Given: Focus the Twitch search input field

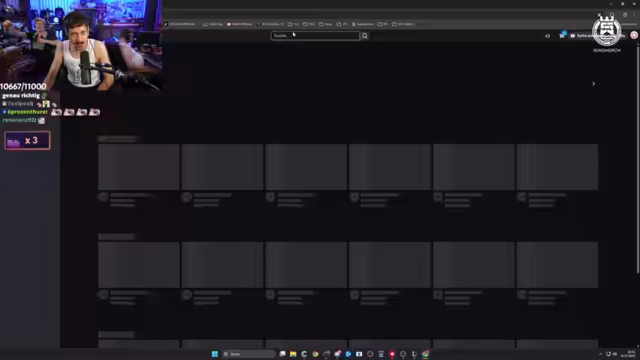Looking at the screenshot, I should [315, 36].
